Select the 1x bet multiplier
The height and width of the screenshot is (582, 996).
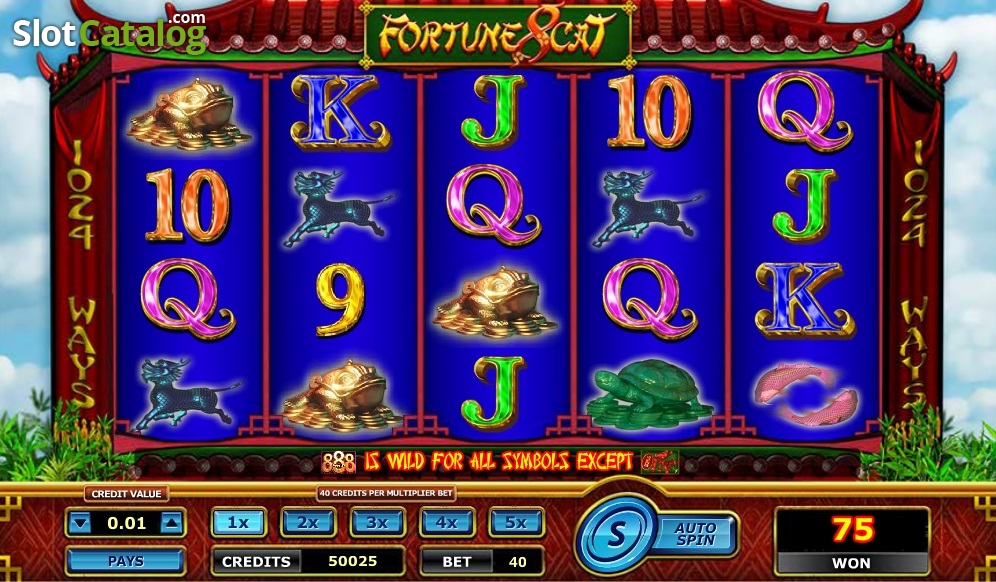point(239,522)
